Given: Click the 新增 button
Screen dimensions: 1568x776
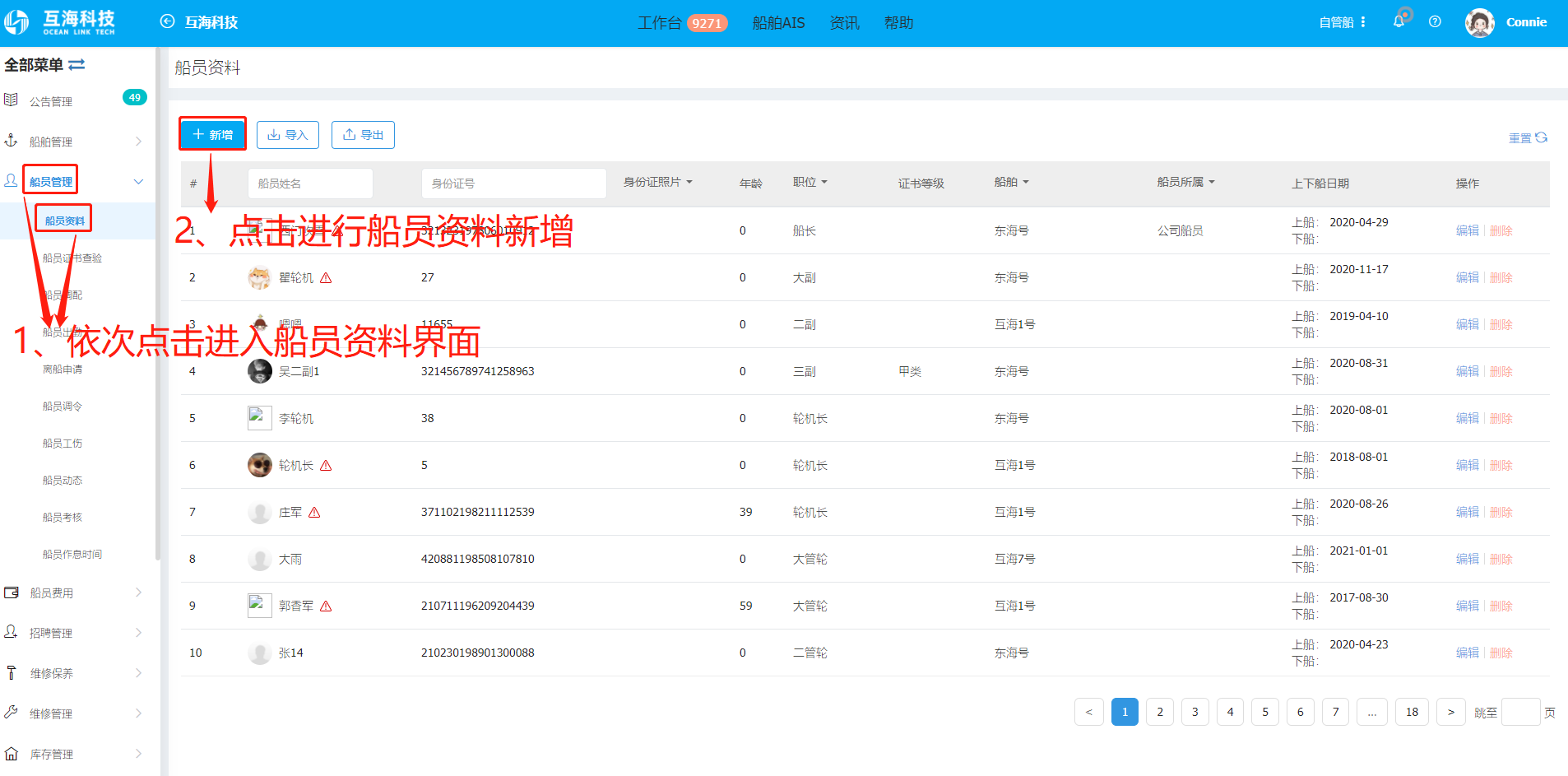Looking at the screenshot, I should tap(212, 134).
